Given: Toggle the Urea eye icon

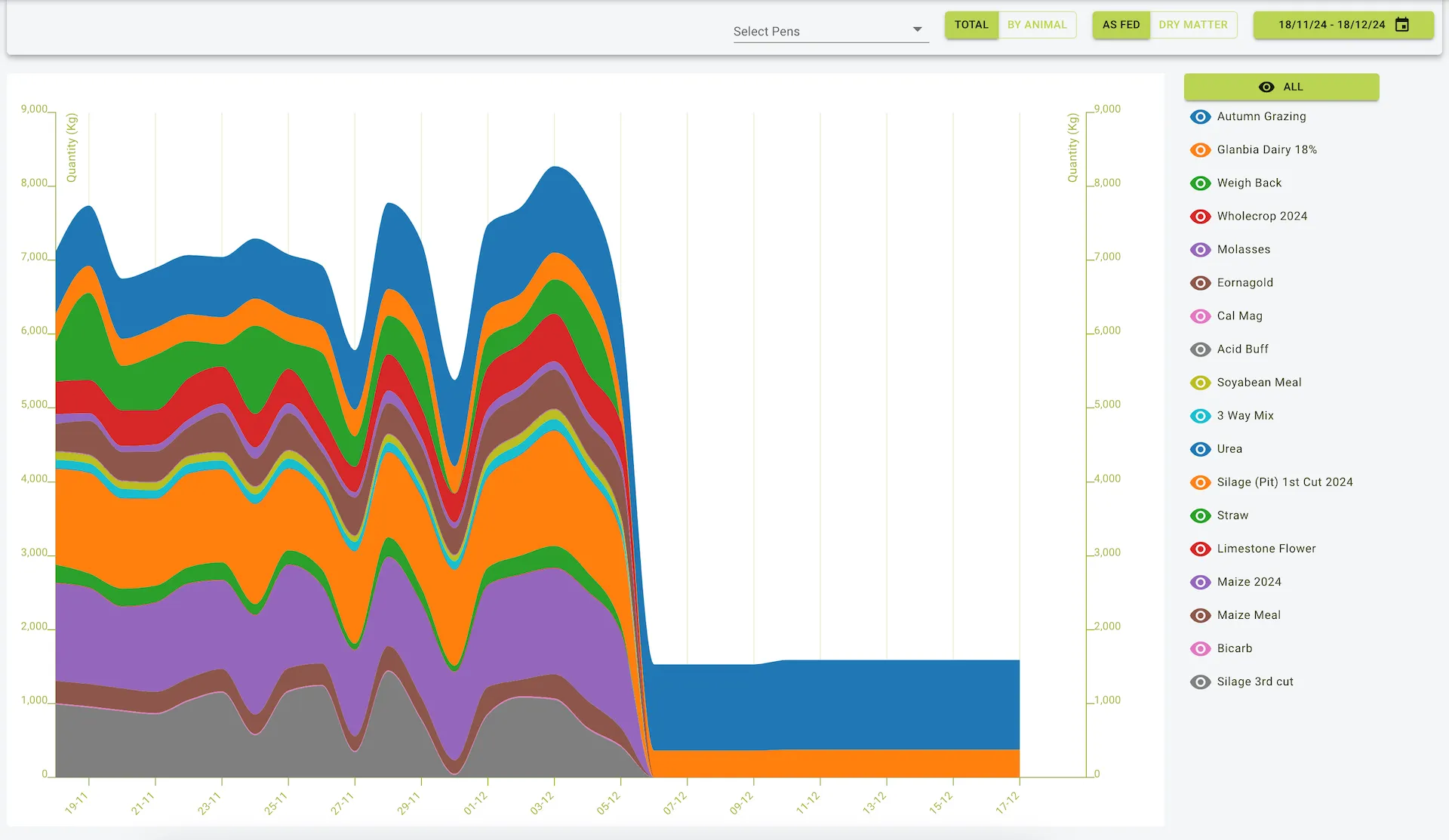Looking at the screenshot, I should click(x=1201, y=448).
